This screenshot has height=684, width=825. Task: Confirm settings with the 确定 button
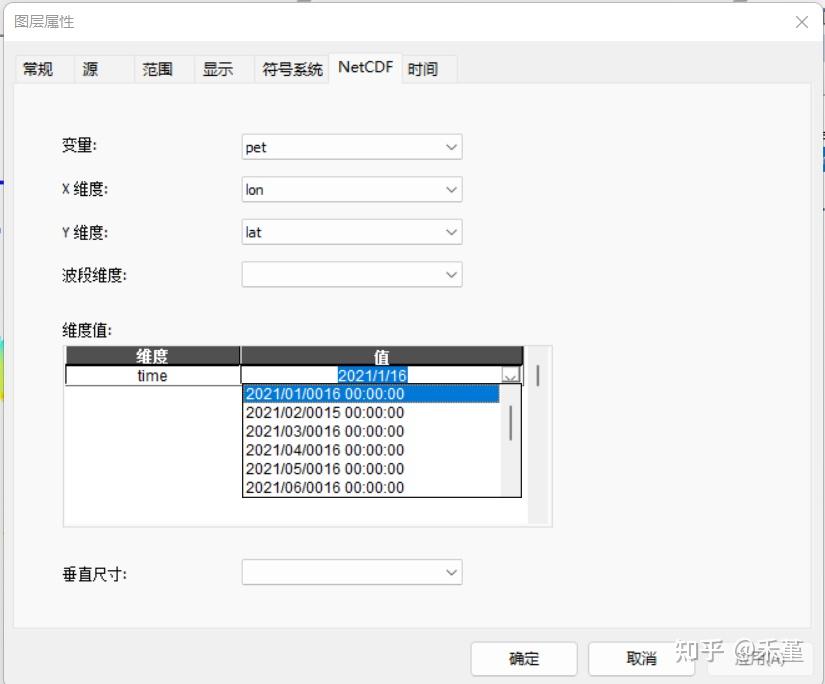point(524,658)
